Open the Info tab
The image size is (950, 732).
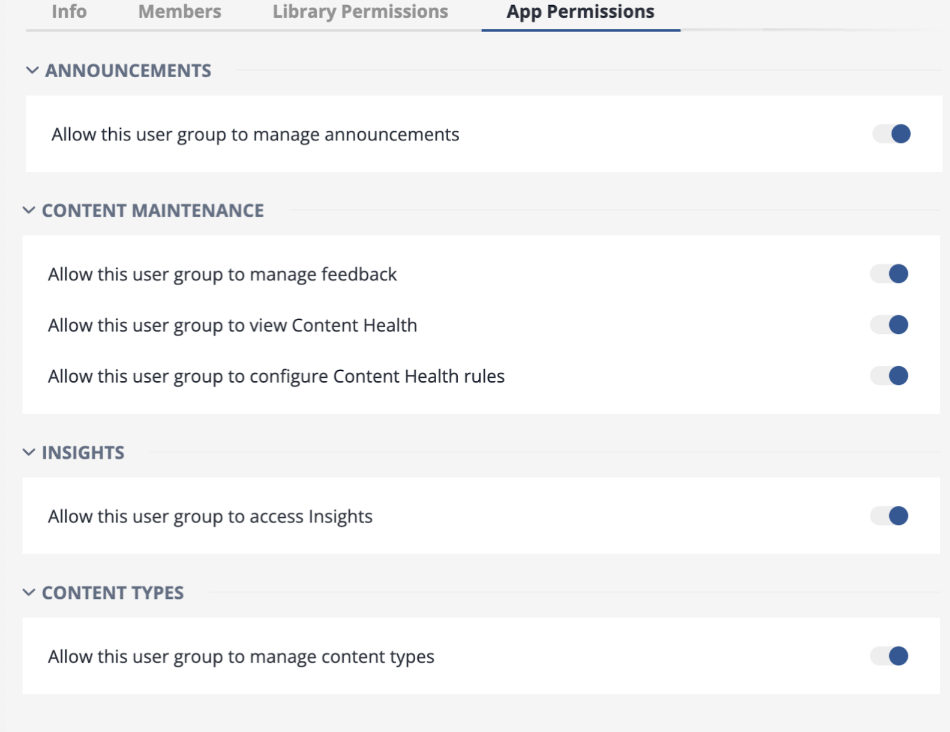(69, 12)
